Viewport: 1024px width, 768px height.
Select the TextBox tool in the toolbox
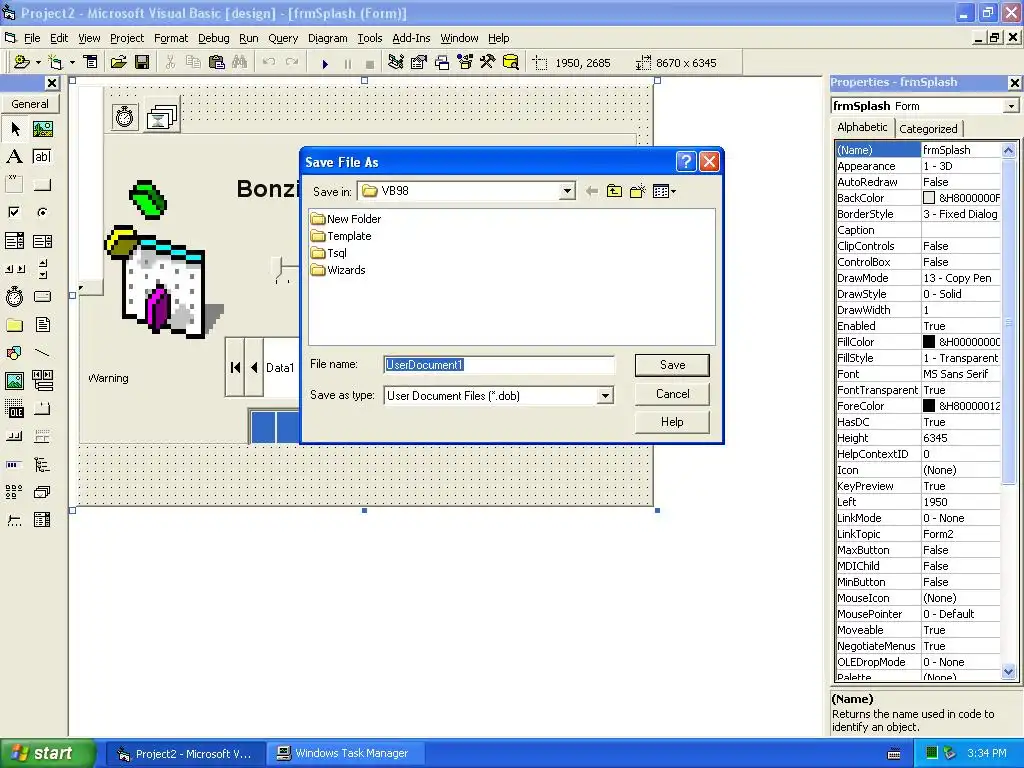coord(42,157)
